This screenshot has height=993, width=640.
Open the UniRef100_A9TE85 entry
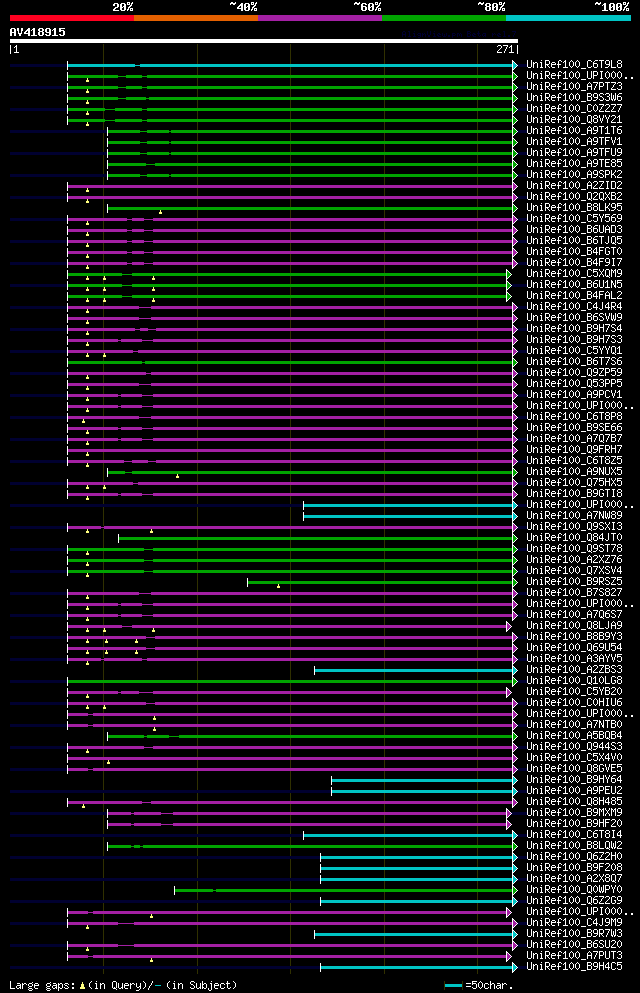[574, 163]
